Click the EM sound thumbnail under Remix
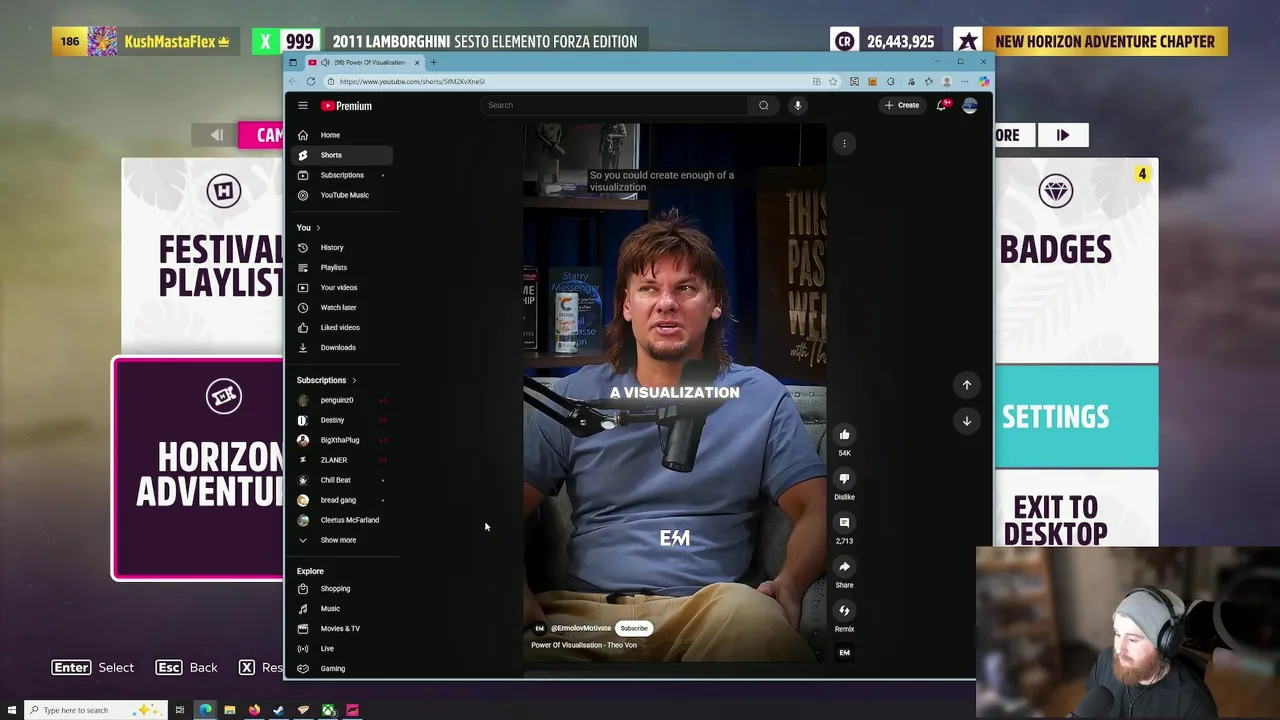Viewport: 1280px width, 720px height. point(844,653)
